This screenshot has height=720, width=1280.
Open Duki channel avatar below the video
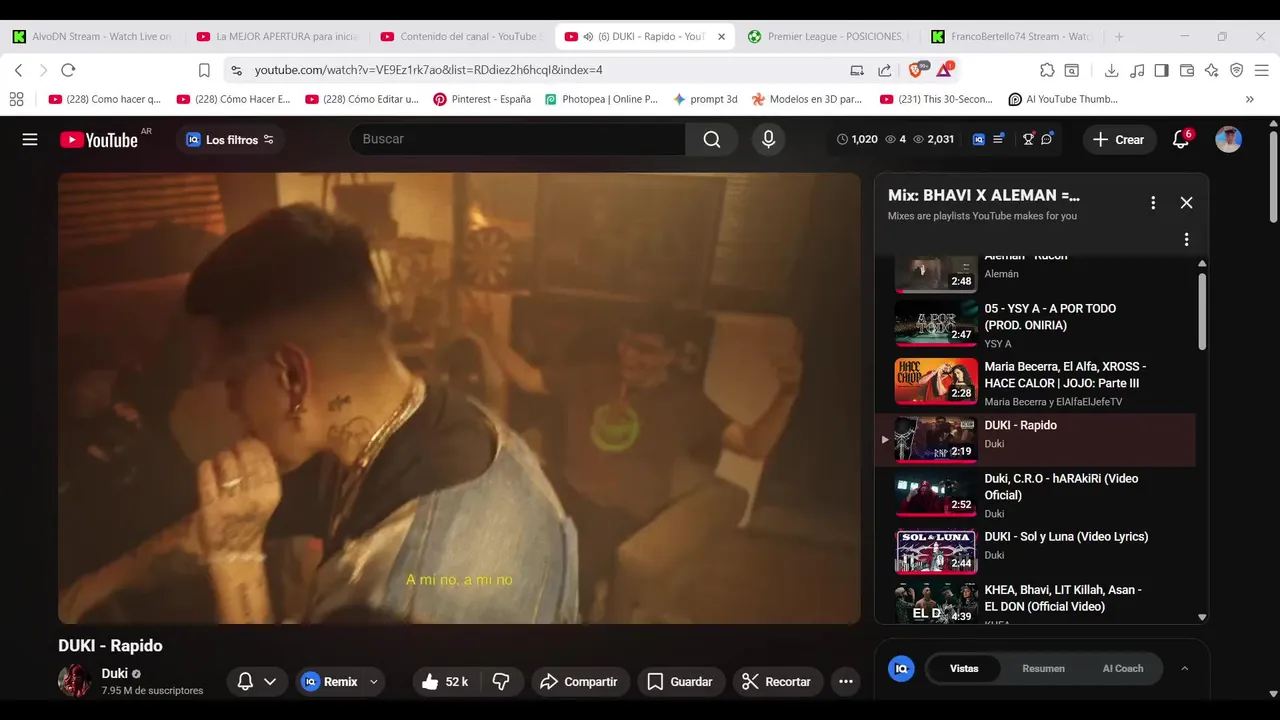pos(75,681)
